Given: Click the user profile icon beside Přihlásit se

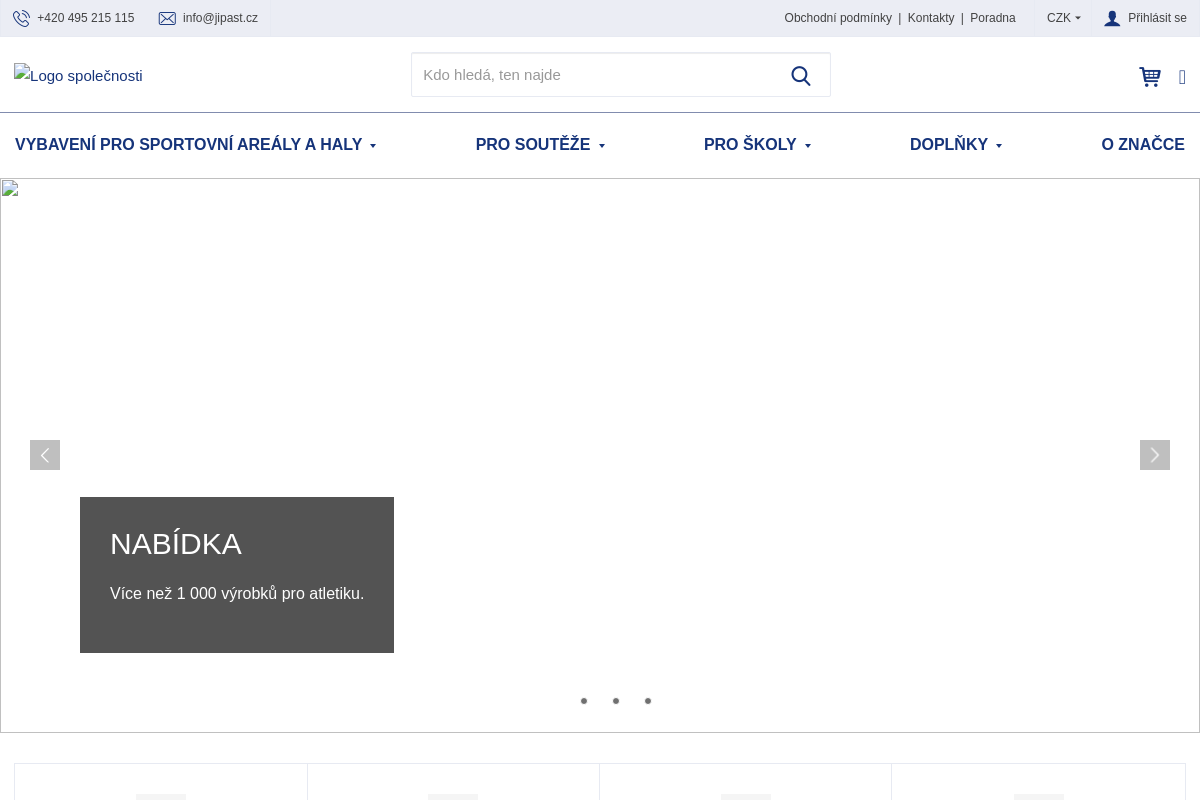Looking at the screenshot, I should (1112, 18).
